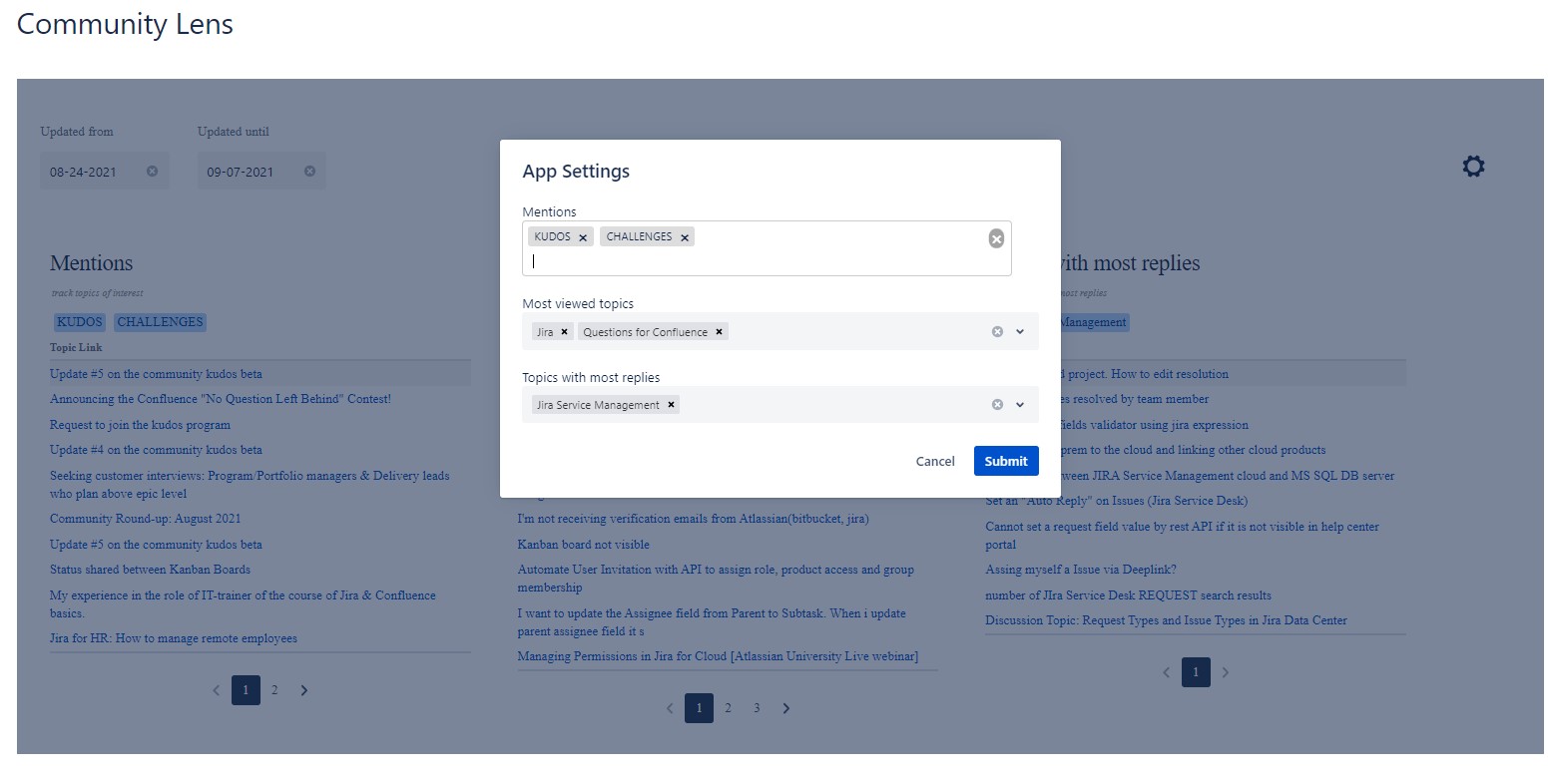Click the Community Lens page title
The height and width of the screenshot is (784, 1548).
point(125,24)
